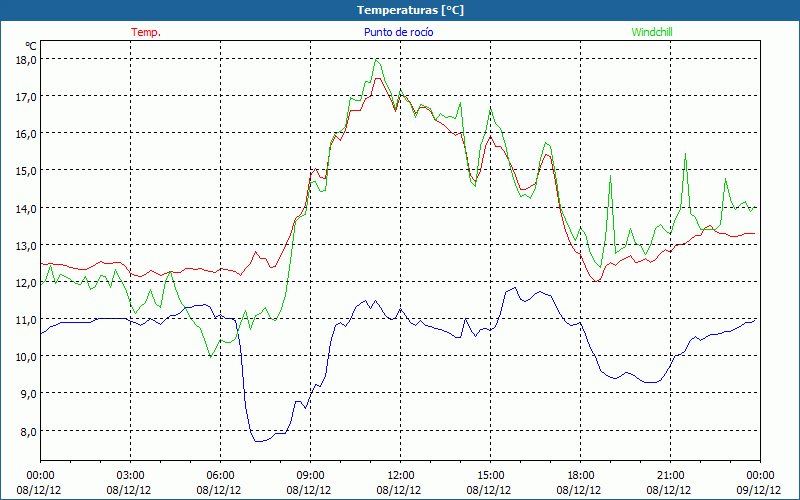
Task: Click the 9,0 y-axis value
Action: [x=29, y=394]
